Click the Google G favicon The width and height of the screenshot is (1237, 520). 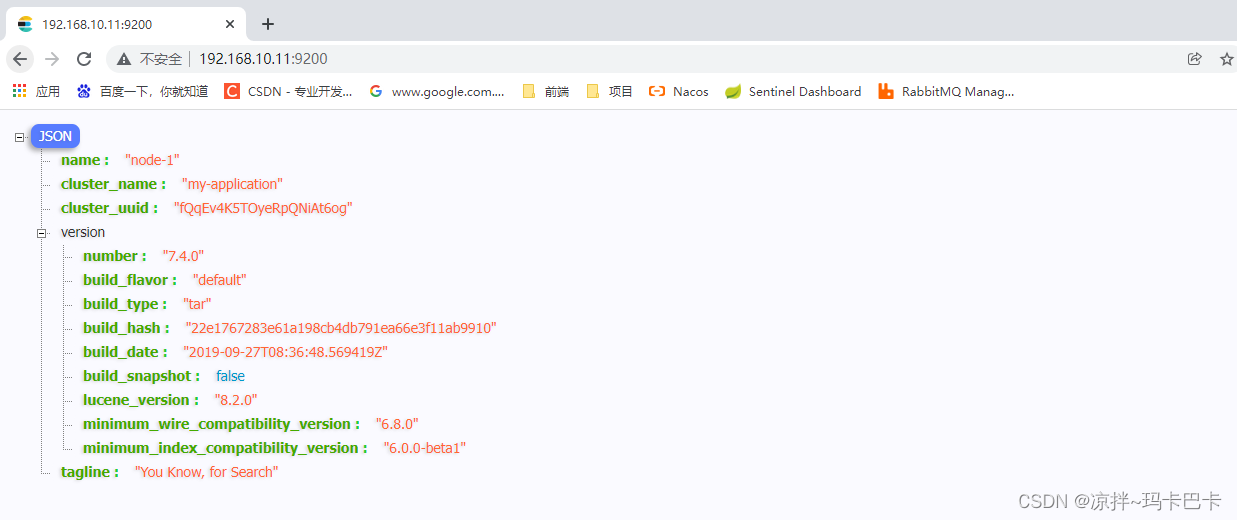[x=376, y=91]
